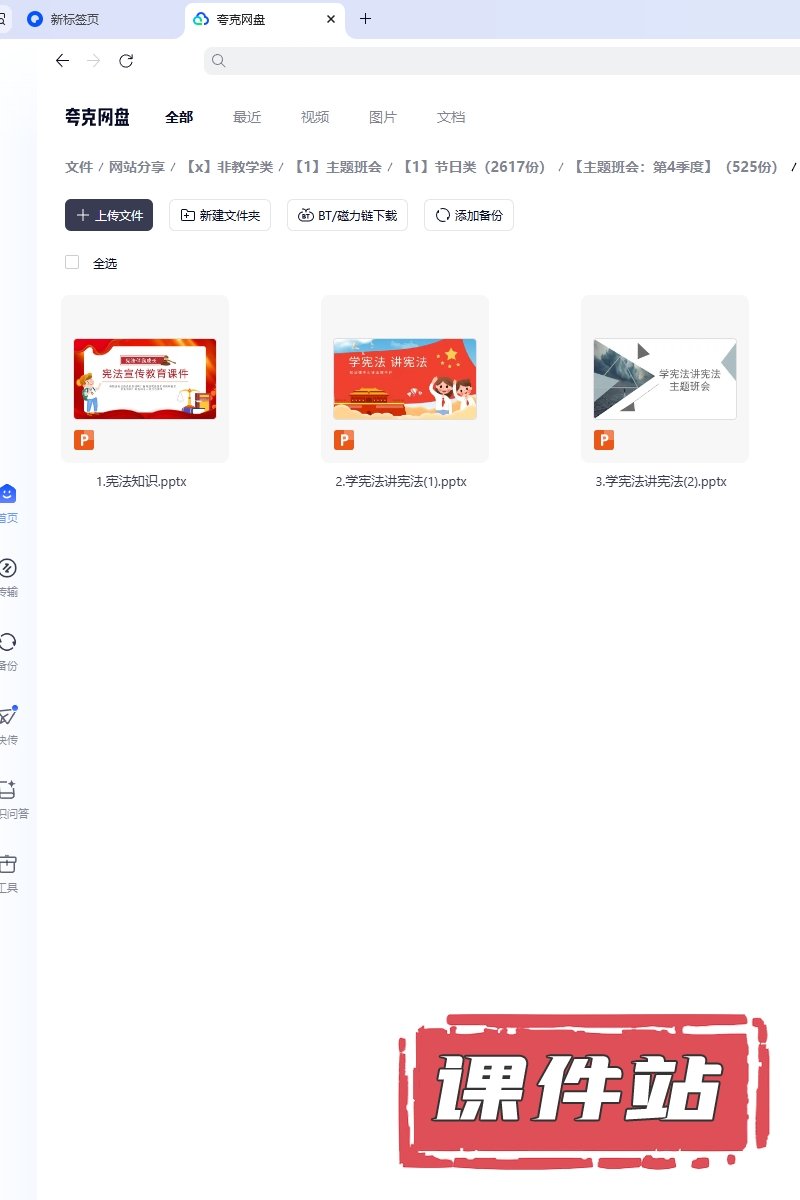Image resolution: width=800 pixels, height=1200 pixels.
Task: Click the browser address bar
Action: pos(500,61)
